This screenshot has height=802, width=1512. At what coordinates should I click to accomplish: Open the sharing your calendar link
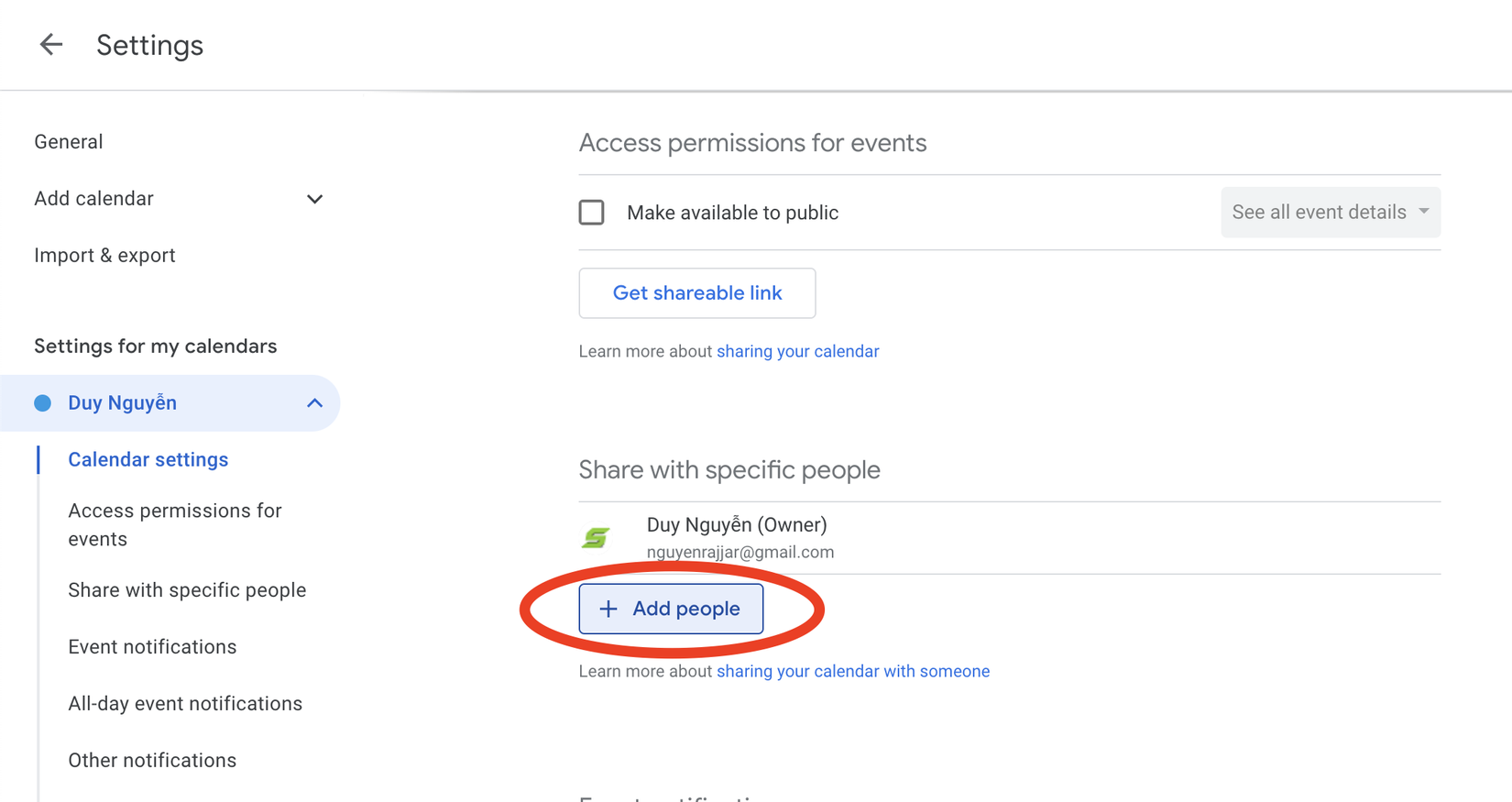click(x=797, y=352)
